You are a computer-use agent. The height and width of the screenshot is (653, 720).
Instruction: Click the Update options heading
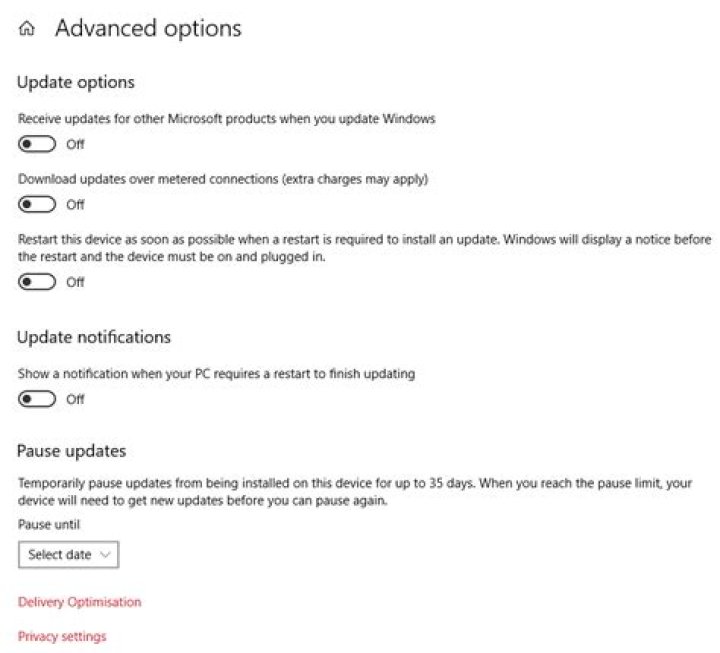(x=76, y=82)
